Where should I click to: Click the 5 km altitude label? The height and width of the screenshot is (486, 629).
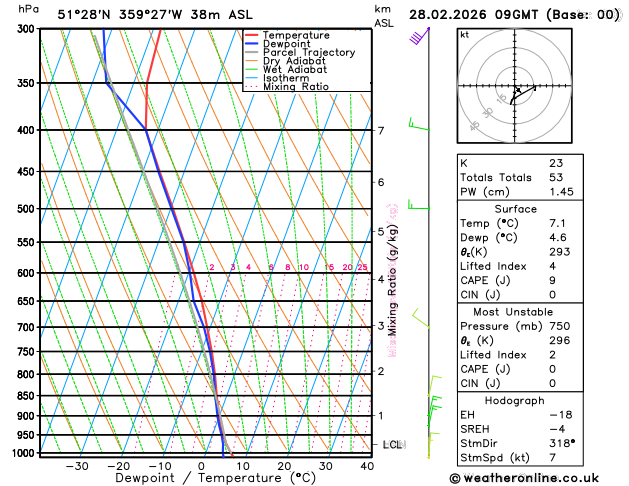tap(381, 231)
